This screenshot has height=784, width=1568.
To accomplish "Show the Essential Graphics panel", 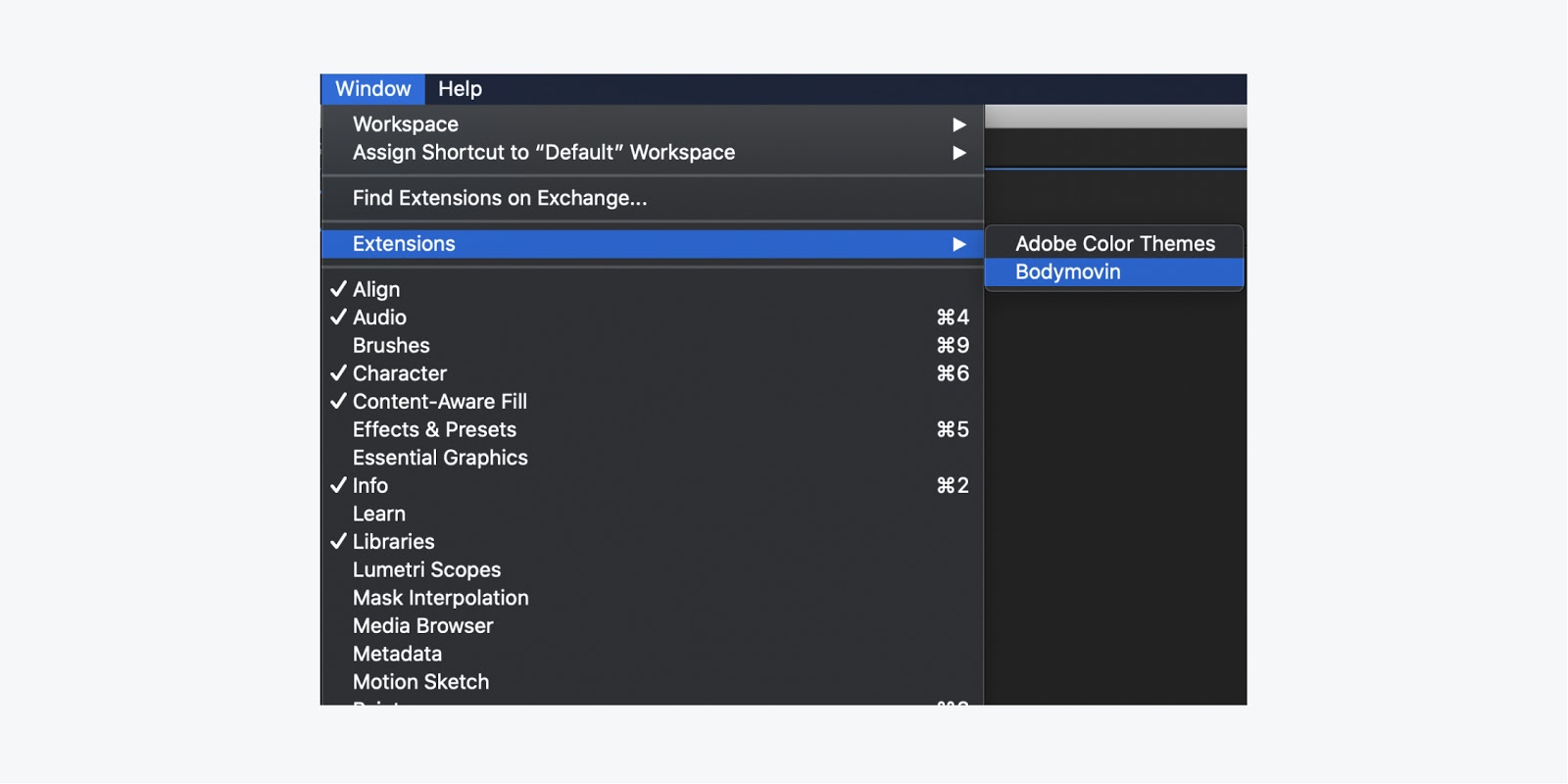I will pos(440,458).
